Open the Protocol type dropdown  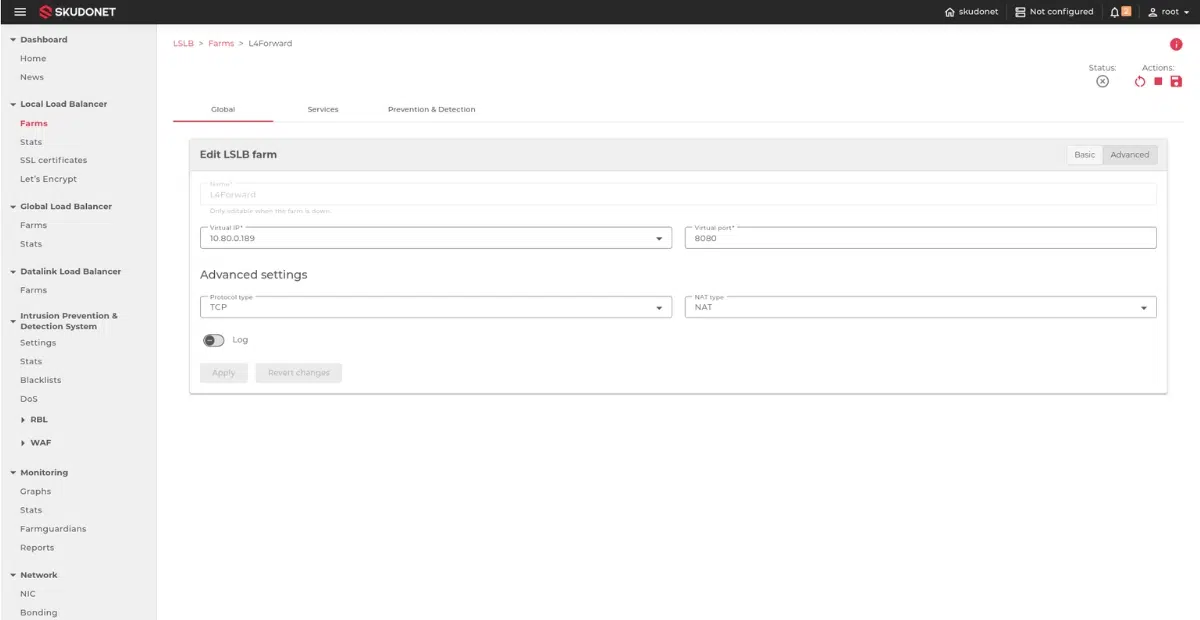658,308
